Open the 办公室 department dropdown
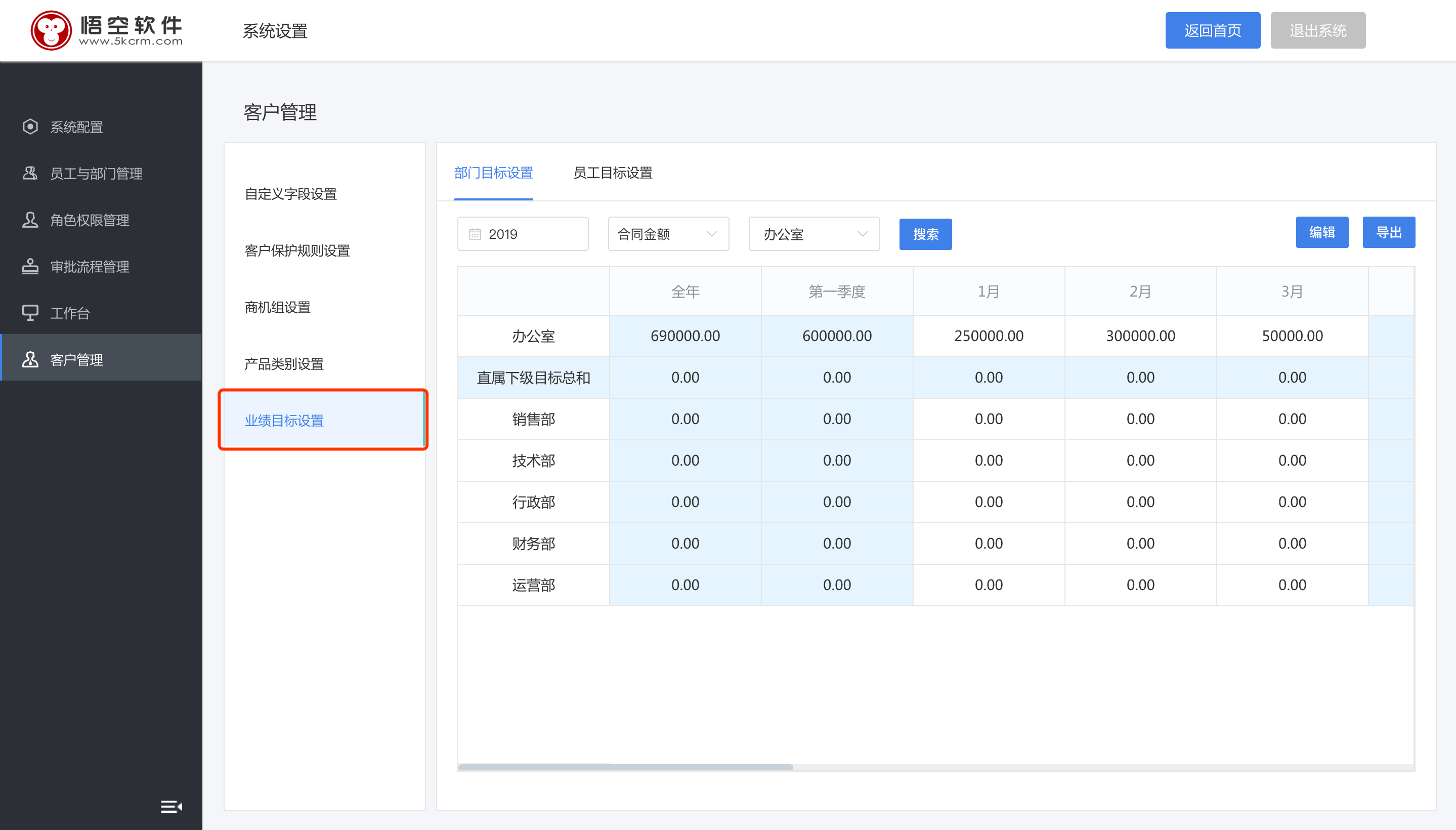This screenshot has width=1456, height=830. pyautogui.click(x=814, y=234)
